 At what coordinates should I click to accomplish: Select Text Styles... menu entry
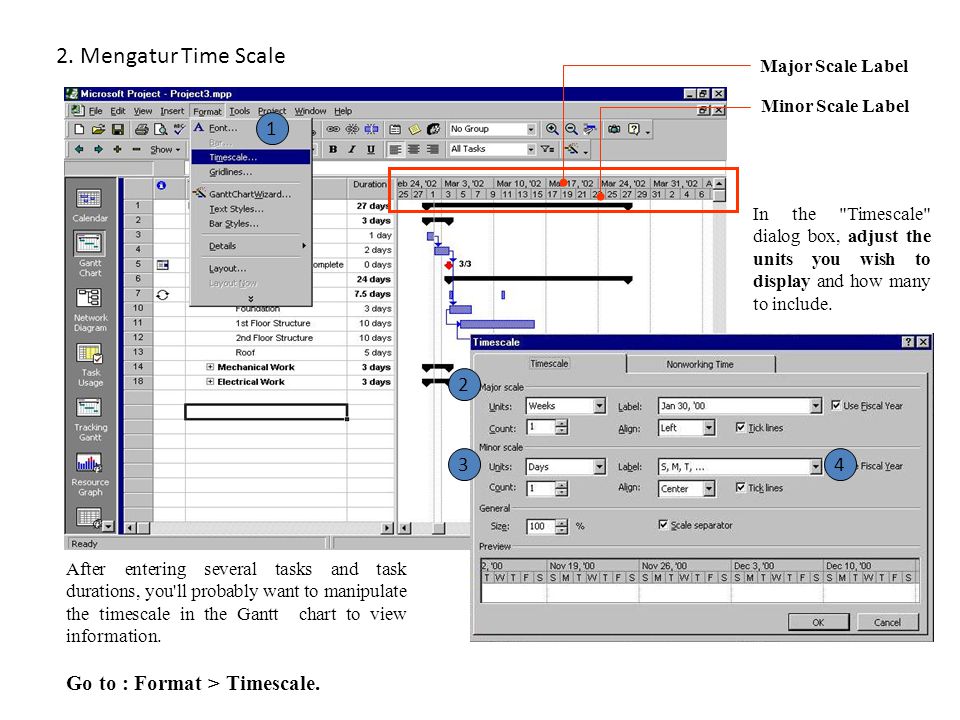pos(251,209)
